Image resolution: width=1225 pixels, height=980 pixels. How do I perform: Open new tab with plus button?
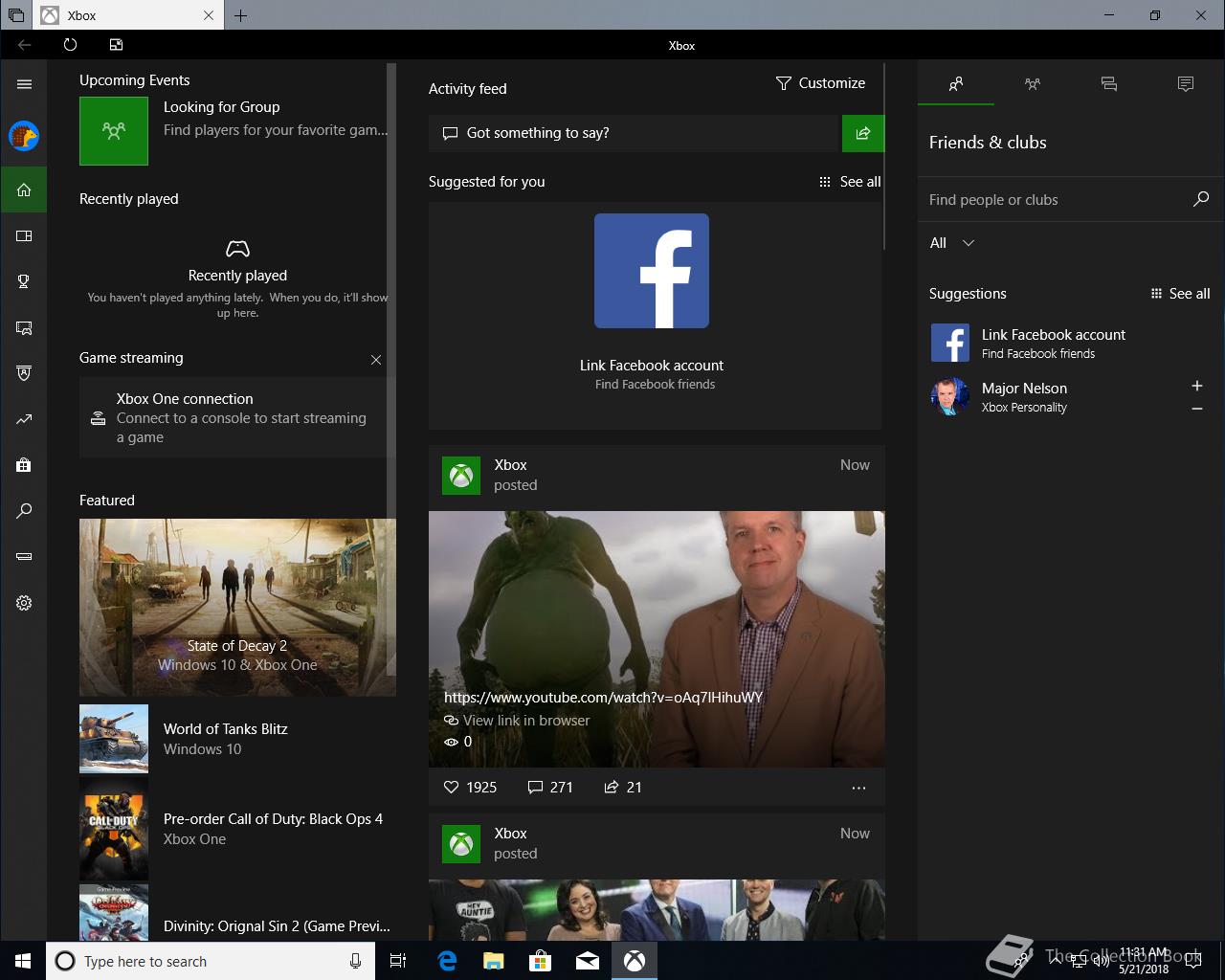point(240,15)
